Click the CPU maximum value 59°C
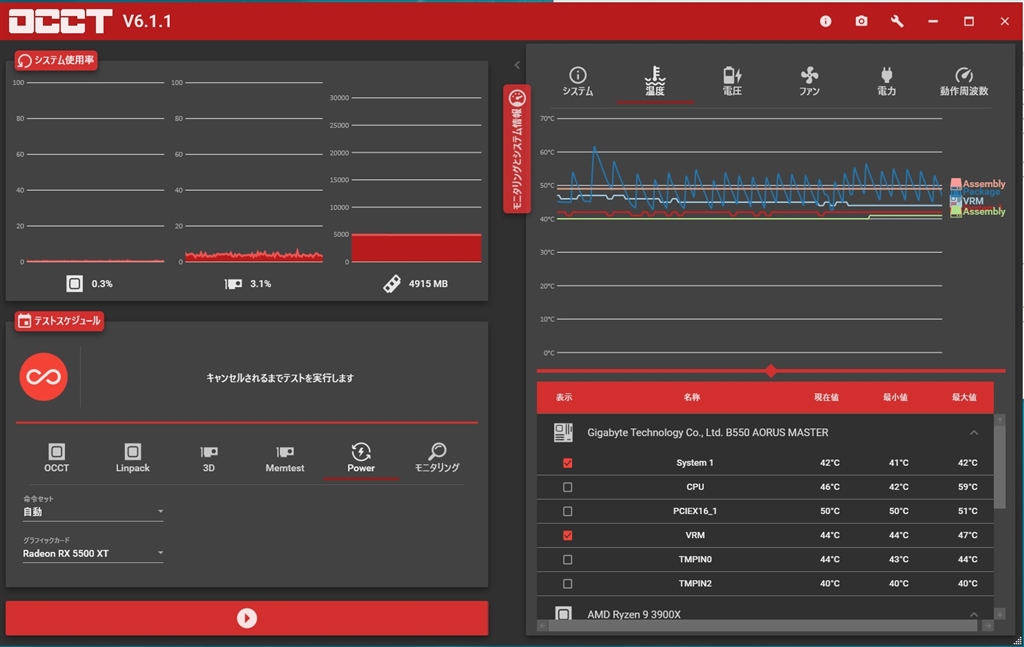 [x=967, y=487]
